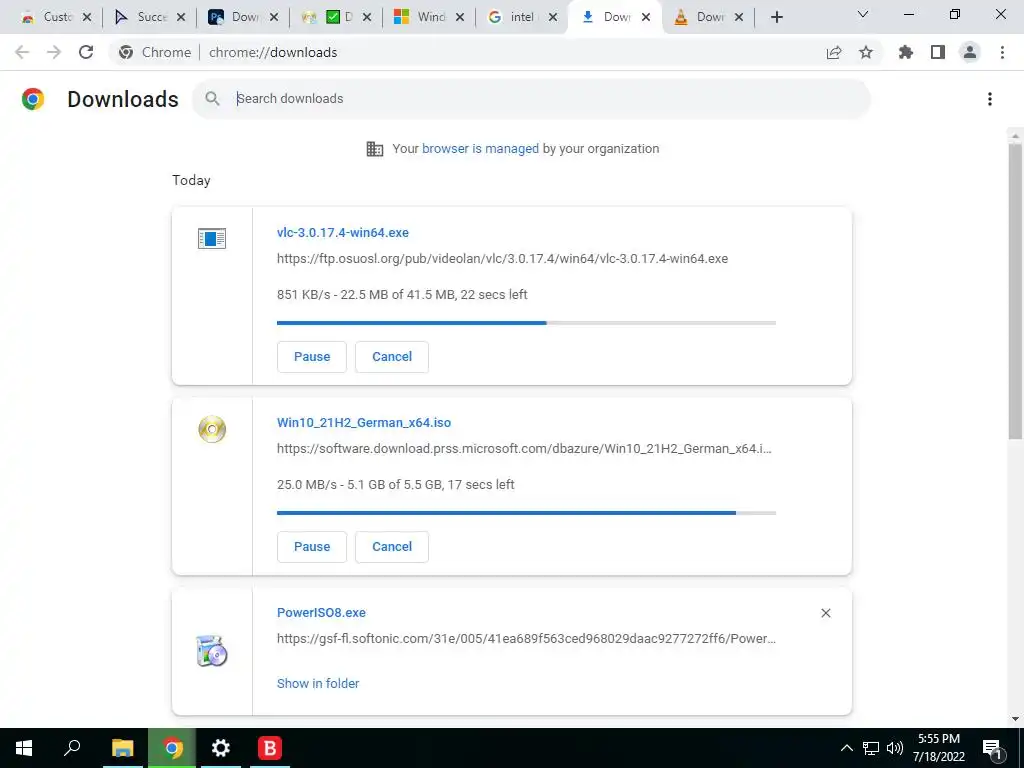Open PowerISO8.exe file link
The height and width of the screenshot is (768, 1024).
pos(321,613)
